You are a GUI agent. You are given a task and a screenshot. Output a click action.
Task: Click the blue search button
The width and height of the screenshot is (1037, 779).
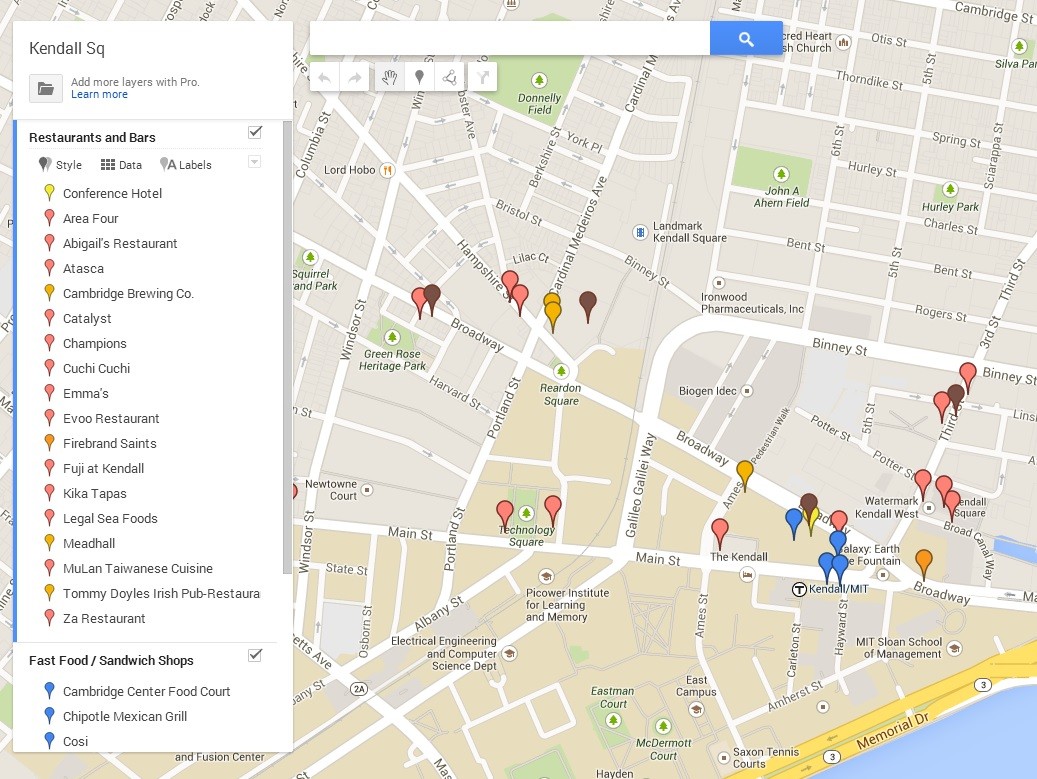pos(746,38)
